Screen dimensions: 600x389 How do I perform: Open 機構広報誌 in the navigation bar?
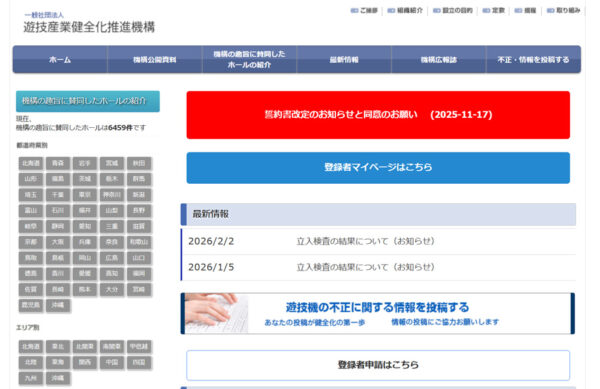click(439, 60)
